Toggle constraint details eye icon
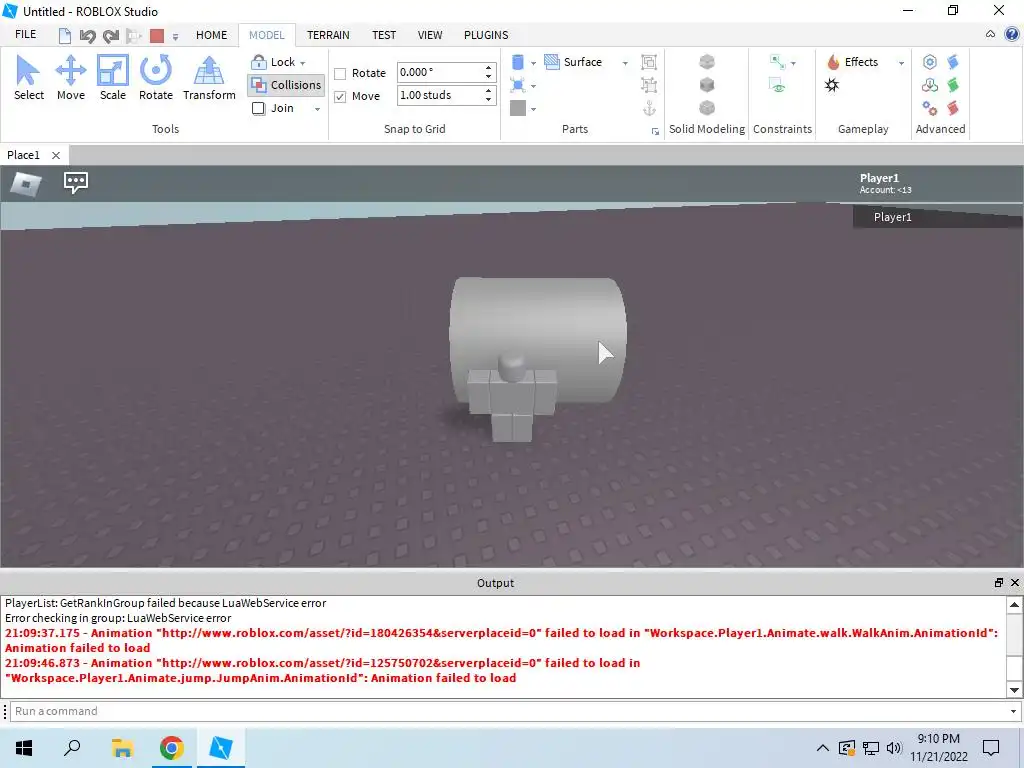Viewport: 1024px width, 768px height. click(x=778, y=85)
